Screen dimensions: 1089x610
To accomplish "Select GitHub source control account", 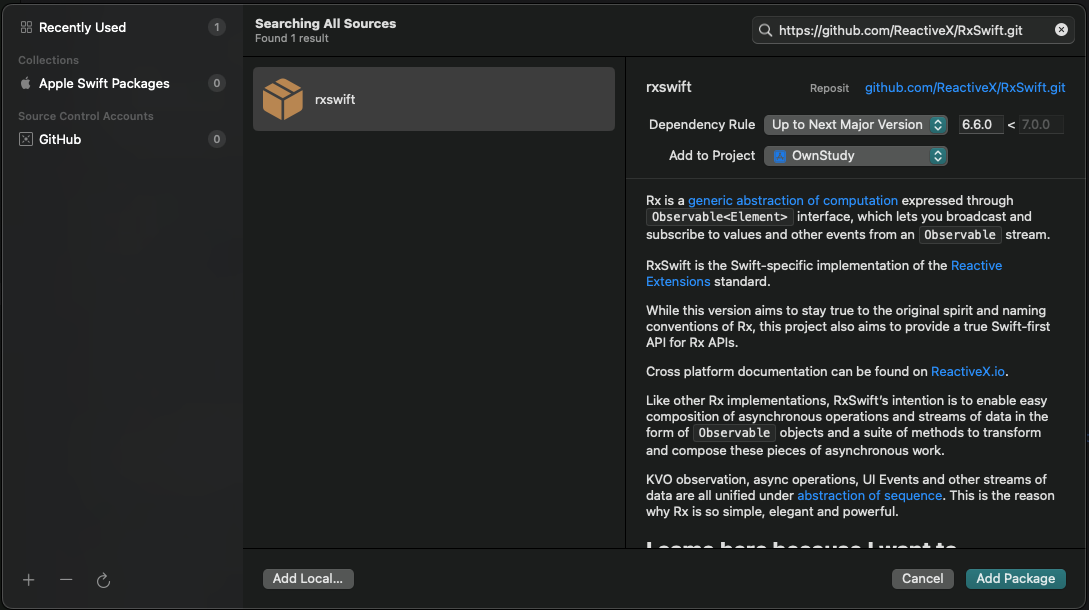I will click(x=60, y=140).
